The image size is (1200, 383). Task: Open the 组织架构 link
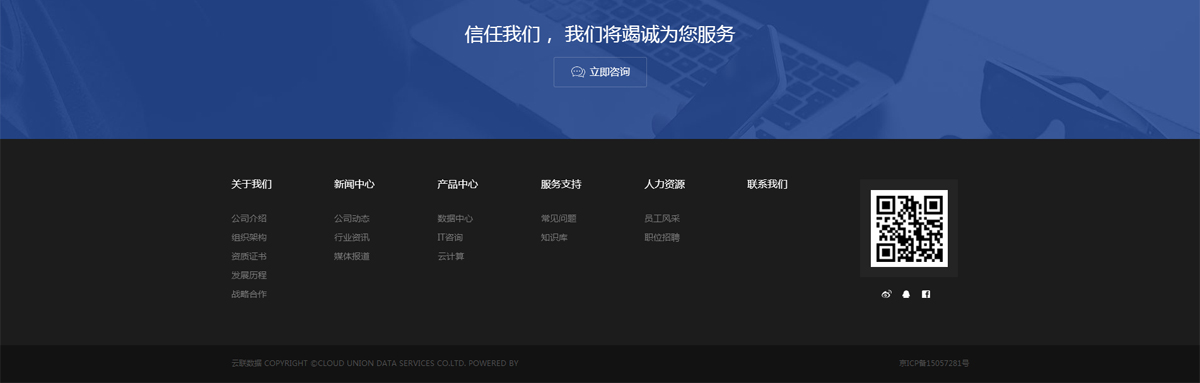click(x=249, y=237)
